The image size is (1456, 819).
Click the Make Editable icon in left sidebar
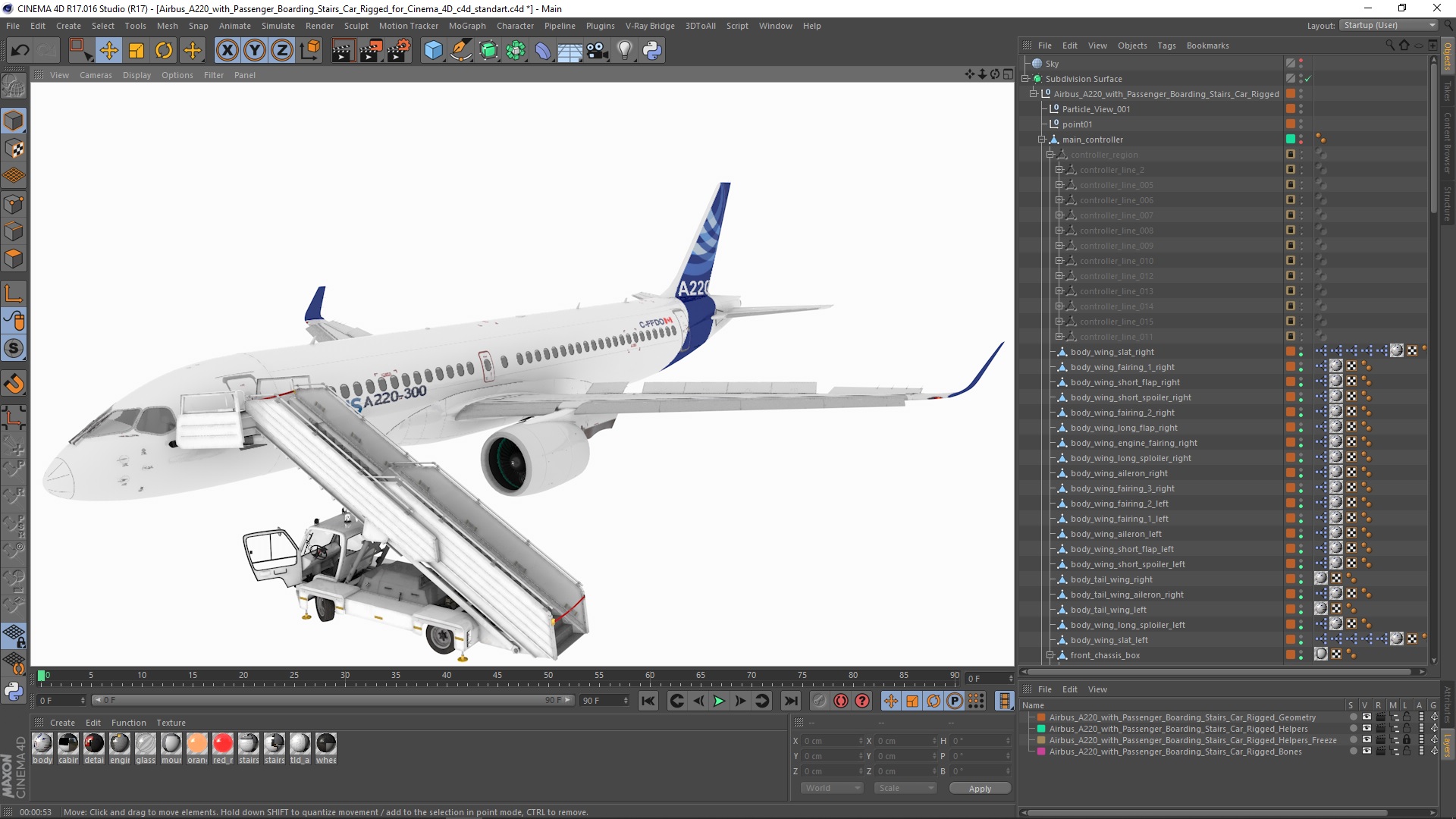tap(14, 86)
